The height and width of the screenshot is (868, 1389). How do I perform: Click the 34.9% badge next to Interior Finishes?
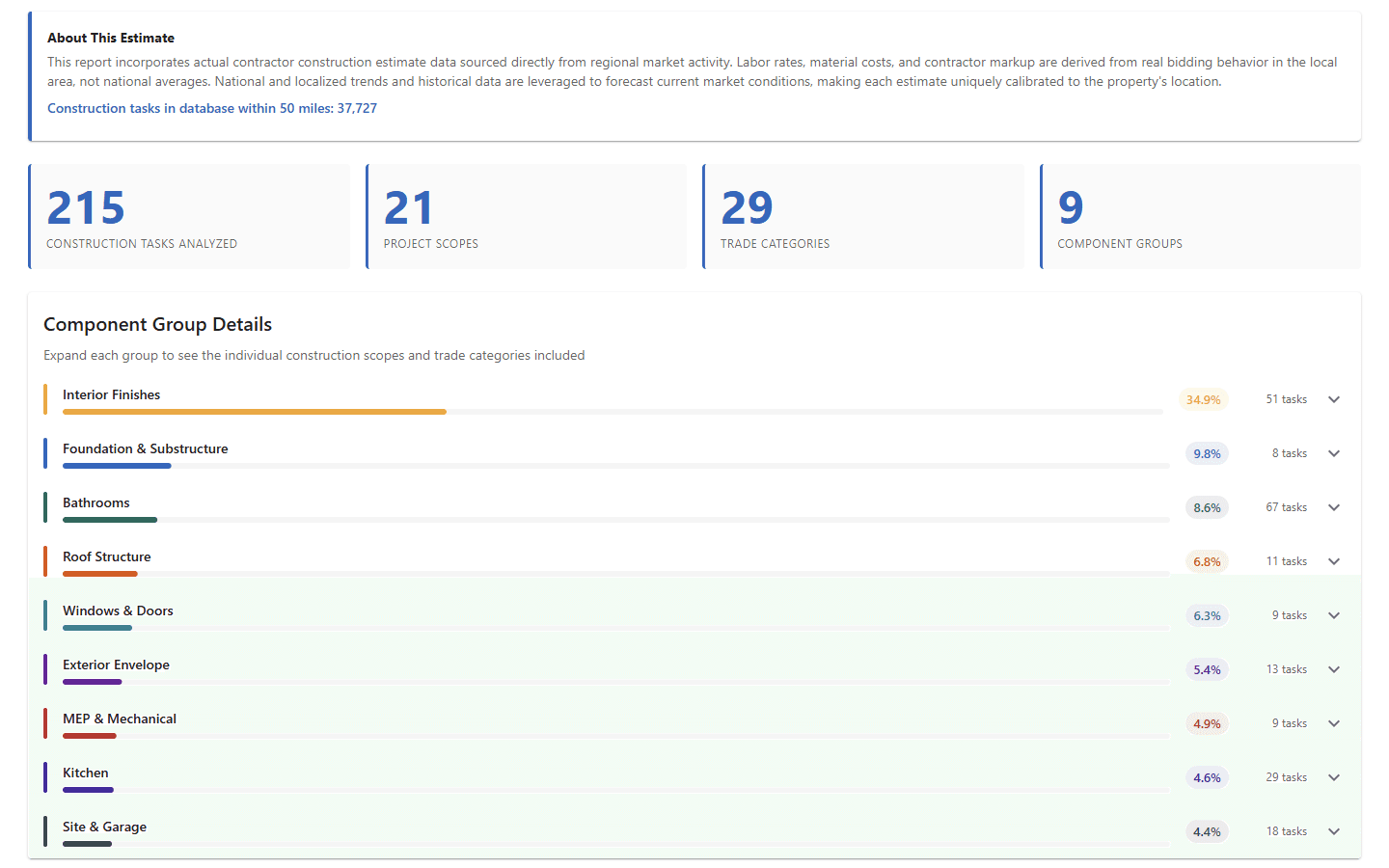(x=1203, y=398)
